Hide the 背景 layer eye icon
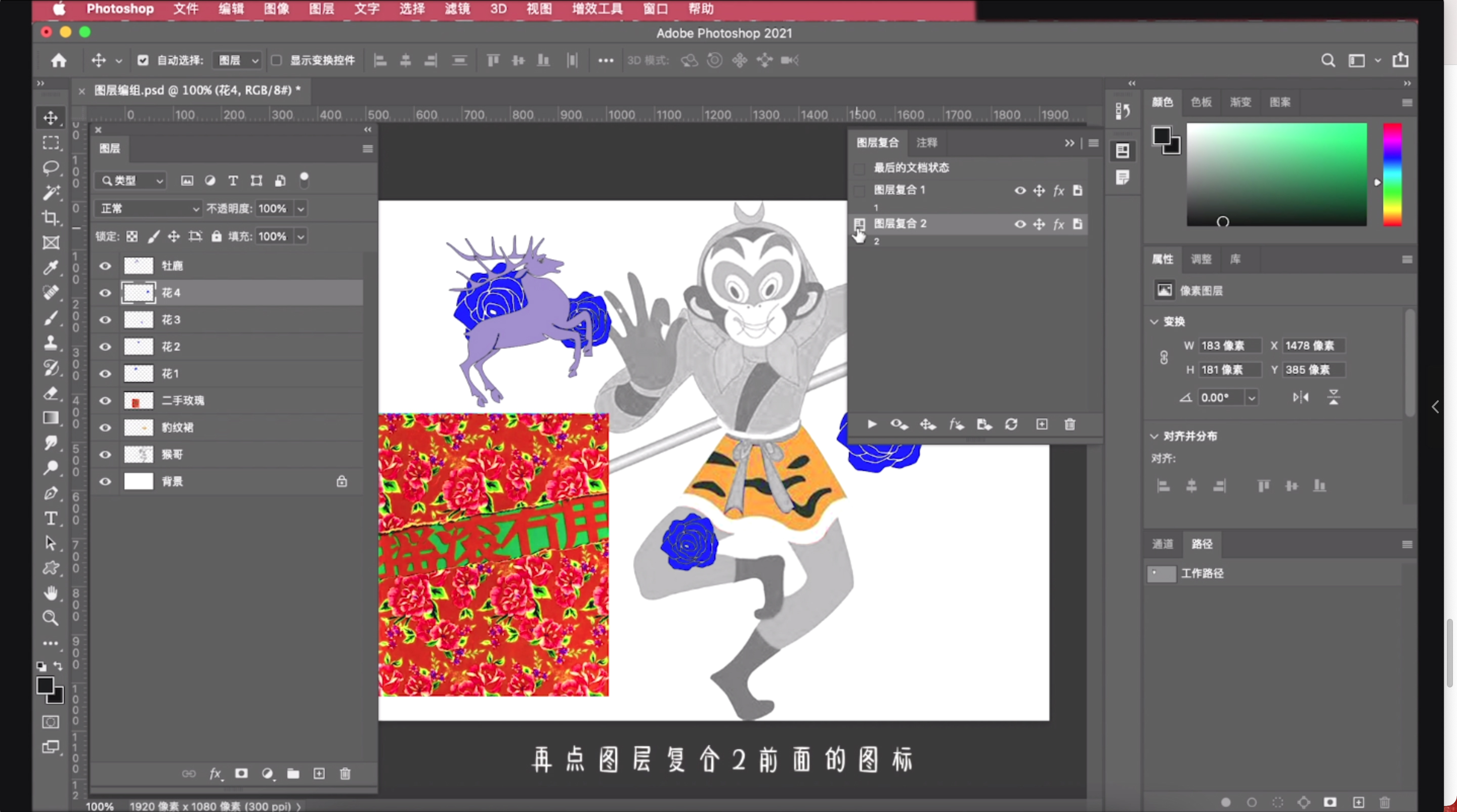Viewport: 1457px width, 812px height. click(105, 481)
